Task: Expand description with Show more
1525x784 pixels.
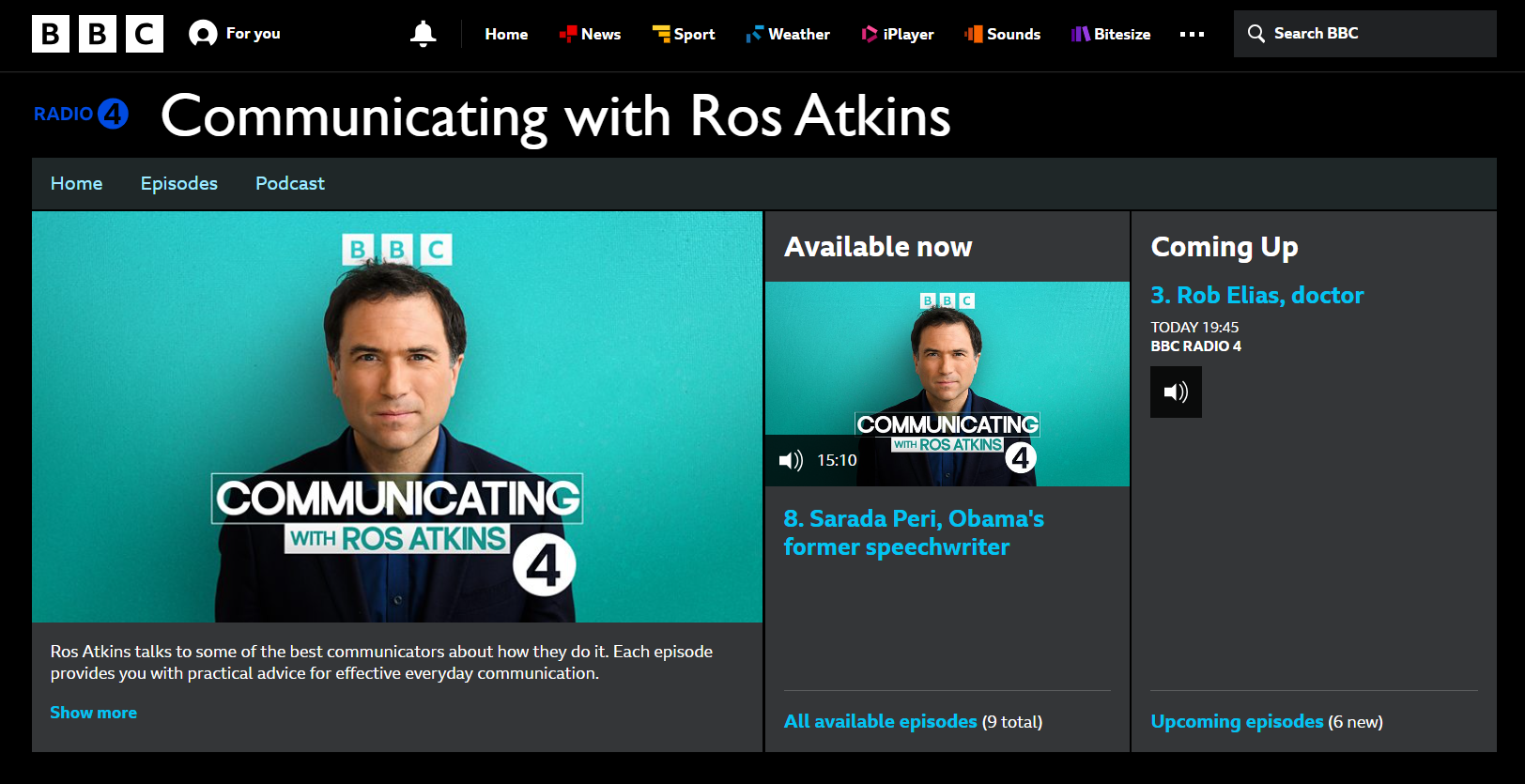Action: tap(93, 713)
